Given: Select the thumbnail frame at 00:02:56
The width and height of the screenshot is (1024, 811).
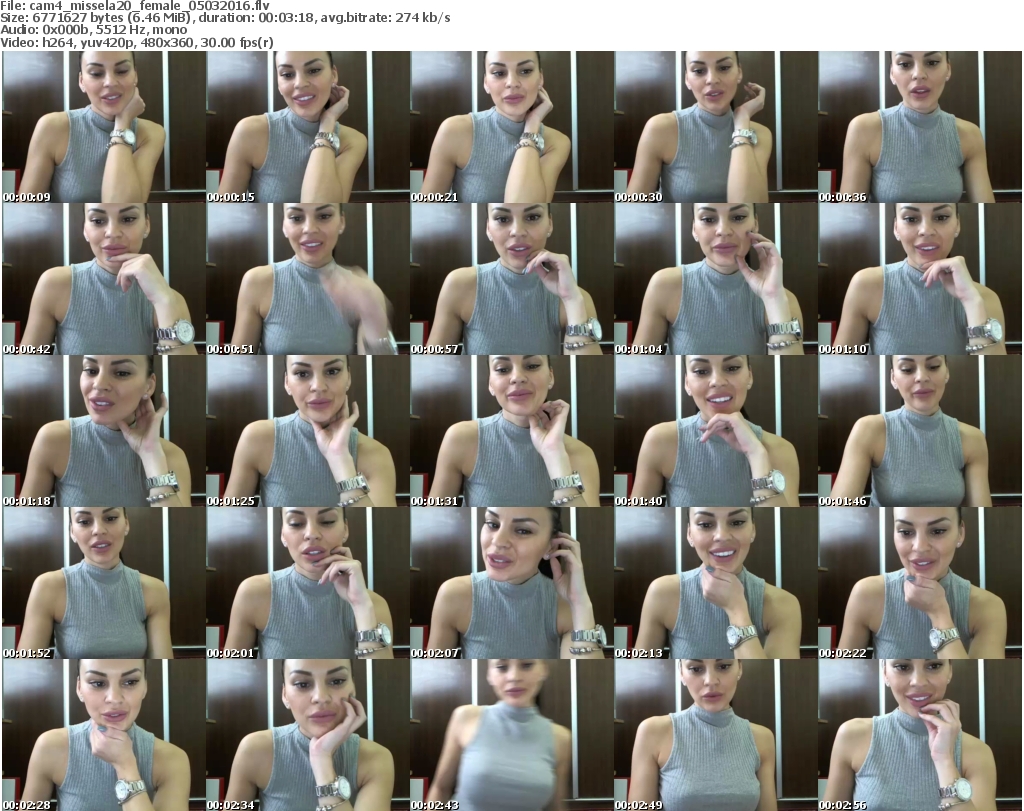Looking at the screenshot, I should click(920, 735).
